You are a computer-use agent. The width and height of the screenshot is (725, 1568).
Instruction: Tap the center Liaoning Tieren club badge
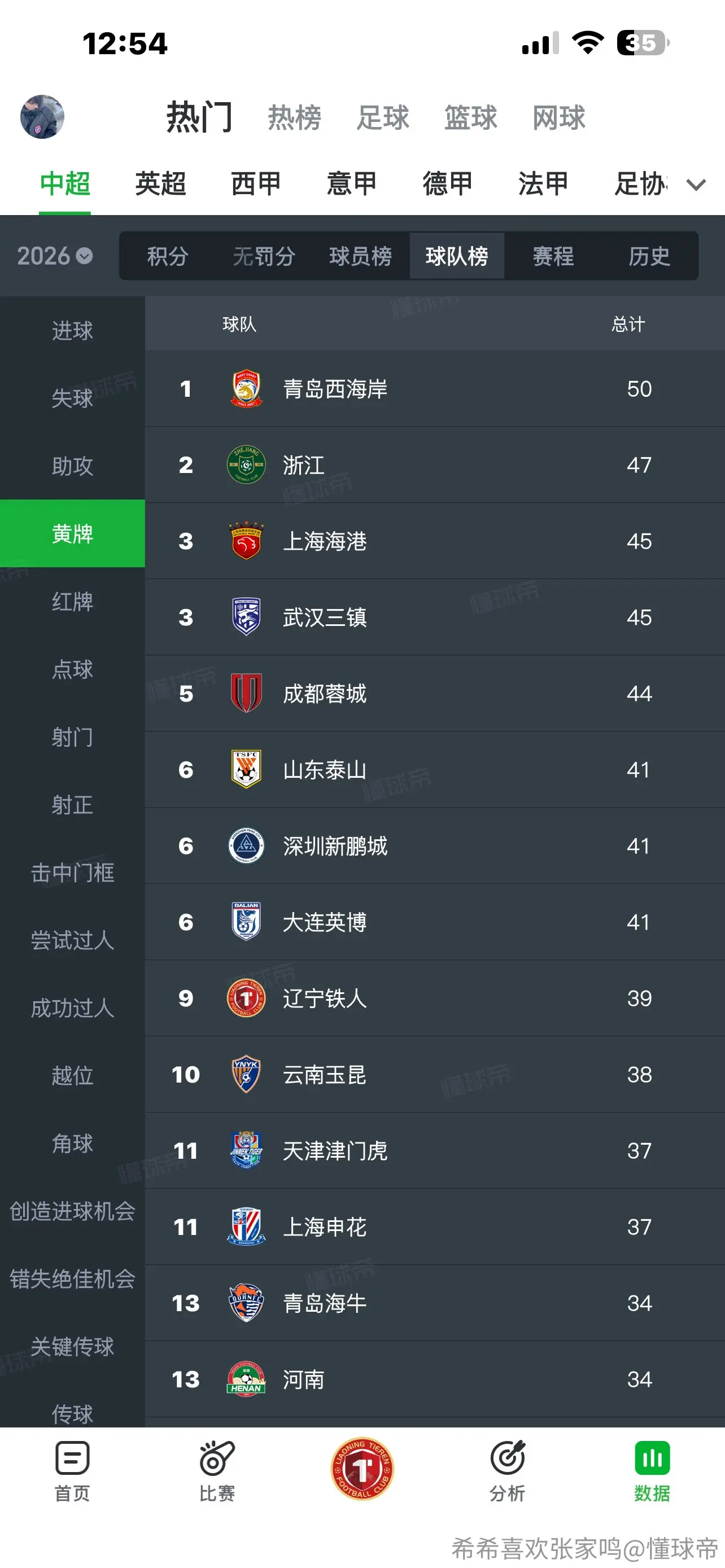coord(362,1469)
